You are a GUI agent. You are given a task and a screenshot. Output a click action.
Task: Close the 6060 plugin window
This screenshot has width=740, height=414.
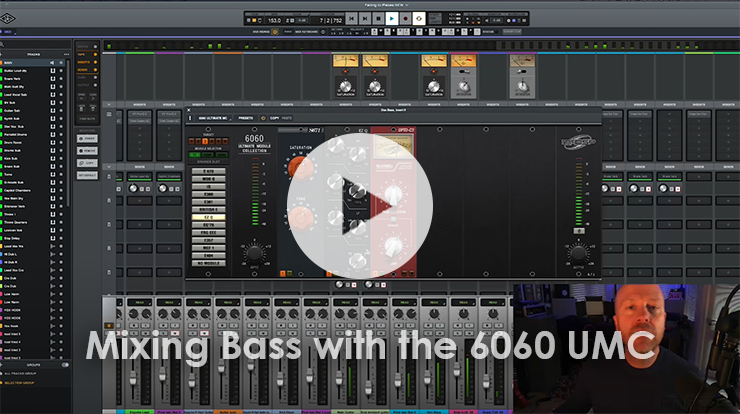point(189,110)
